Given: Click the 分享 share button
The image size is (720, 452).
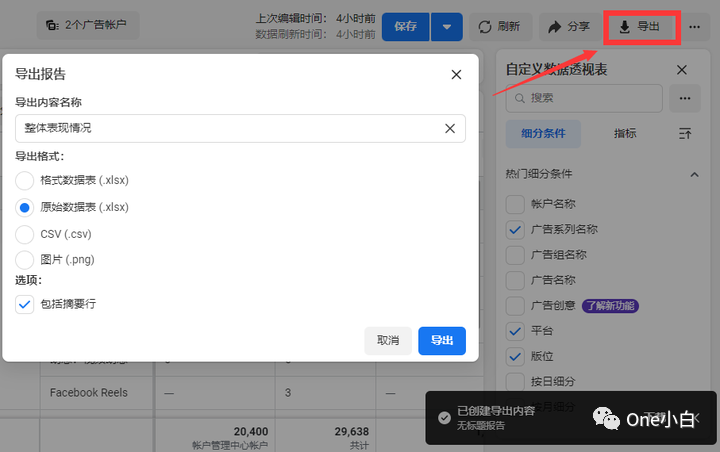Looking at the screenshot, I should (x=569, y=27).
